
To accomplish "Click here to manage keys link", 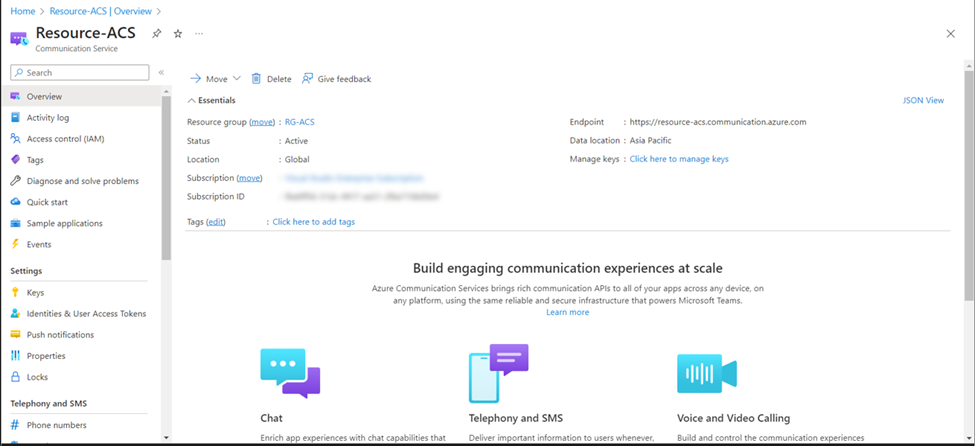I will (679, 159).
